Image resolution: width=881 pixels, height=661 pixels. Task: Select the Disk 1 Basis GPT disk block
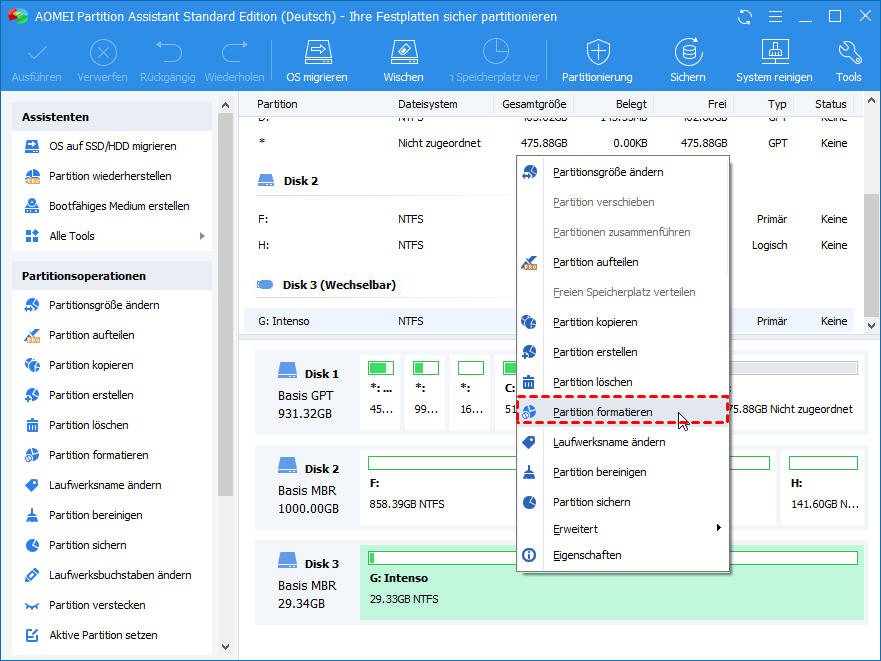tap(308, 393)
